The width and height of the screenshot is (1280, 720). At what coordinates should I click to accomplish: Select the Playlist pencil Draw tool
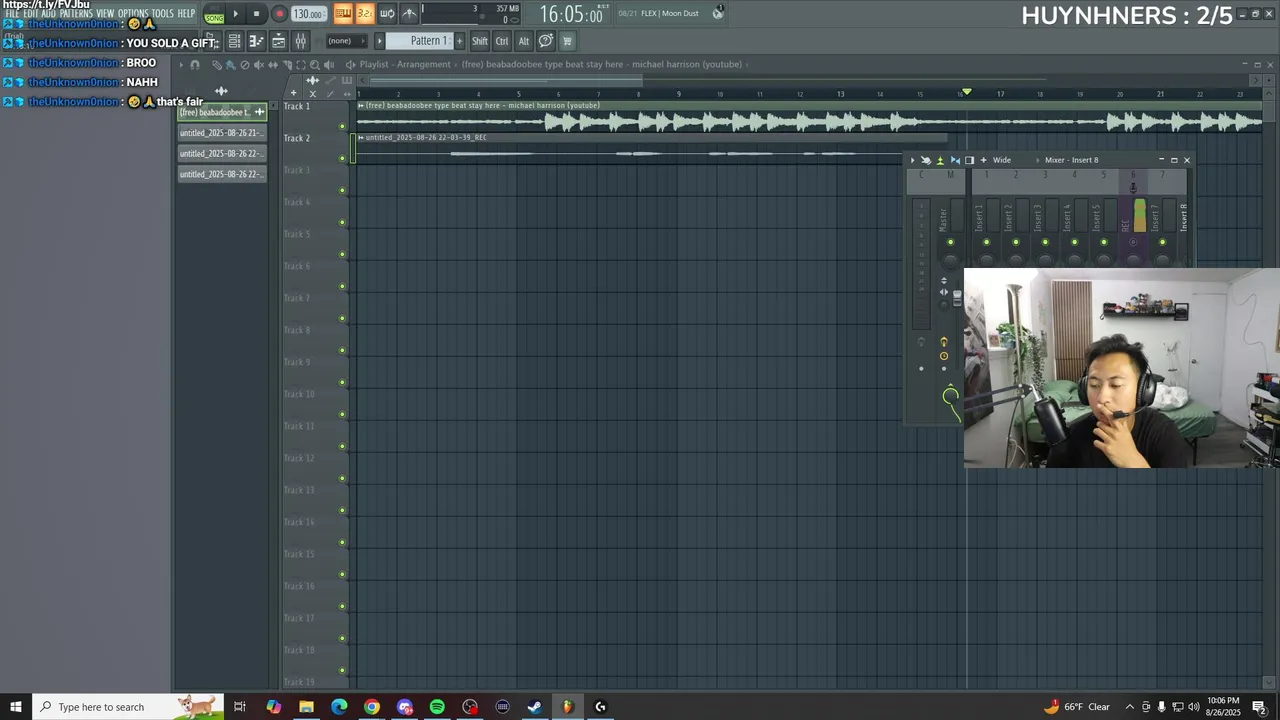click(x=216, y=64)
